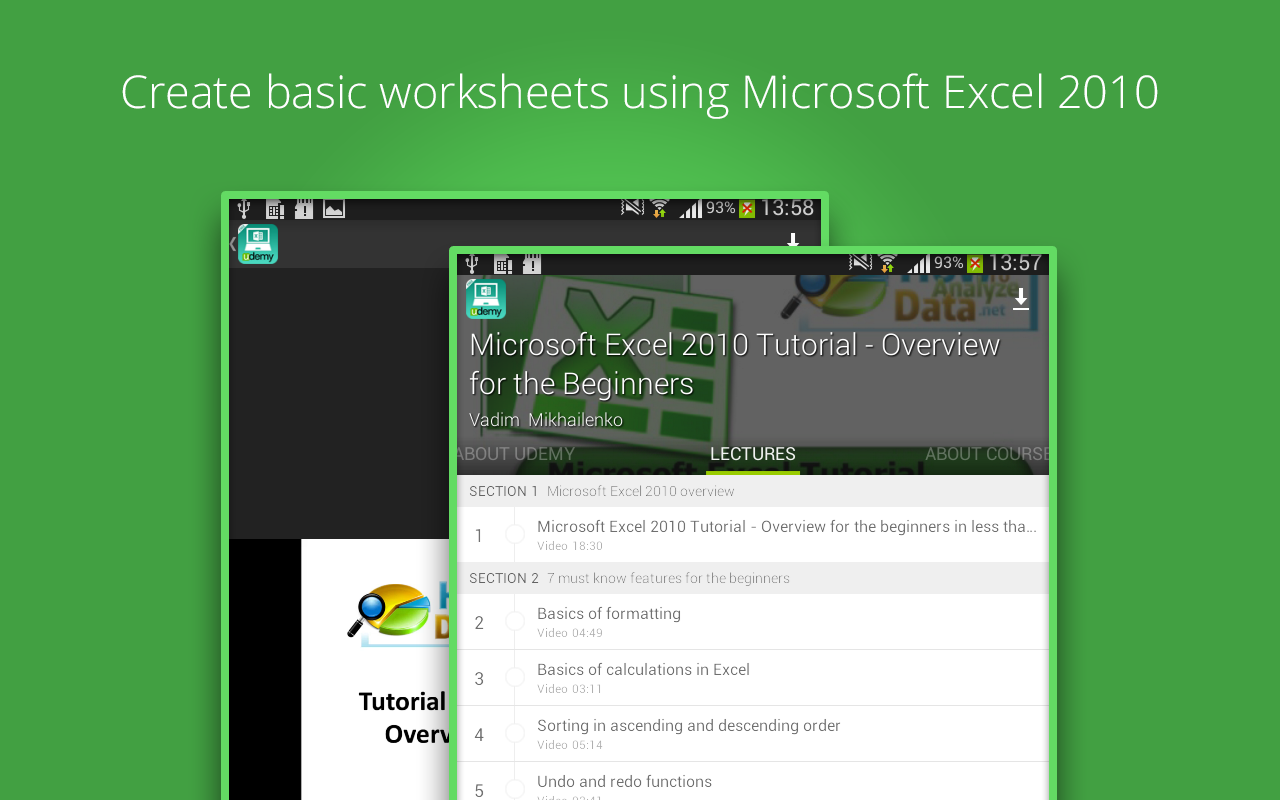This screenshot has height=800, width=1280.
Task: Switch to the ABOUT COURSE tab
Action: click(x=987, y=454)
